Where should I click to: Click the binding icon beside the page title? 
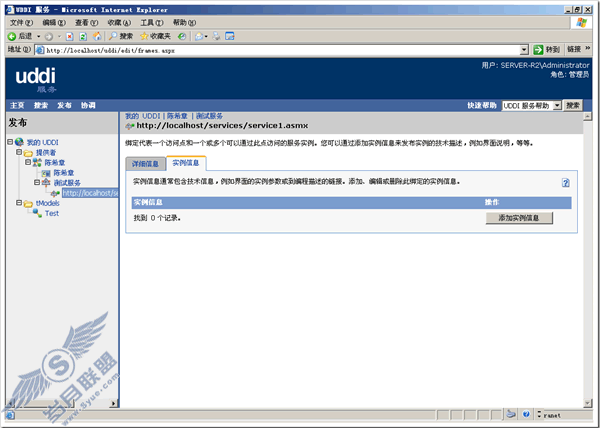[x=130, y=126]
